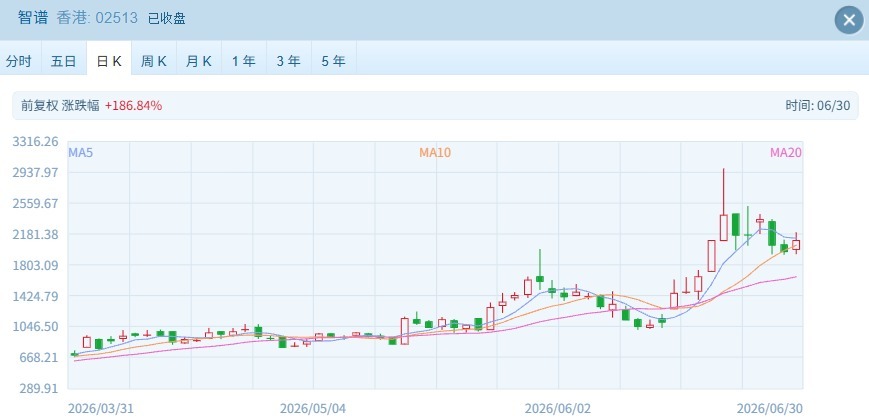869x417 pixels.
Task: Click the 1046.50 price axis label
Action: [35, 327]
